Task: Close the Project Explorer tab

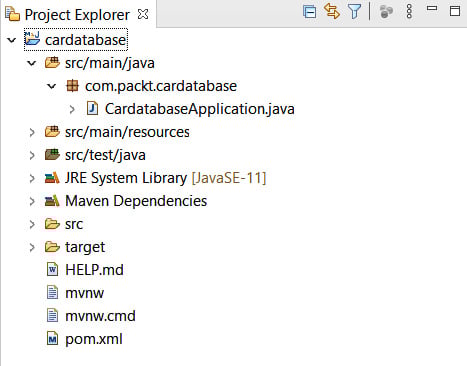Action: tap(143, 14)
